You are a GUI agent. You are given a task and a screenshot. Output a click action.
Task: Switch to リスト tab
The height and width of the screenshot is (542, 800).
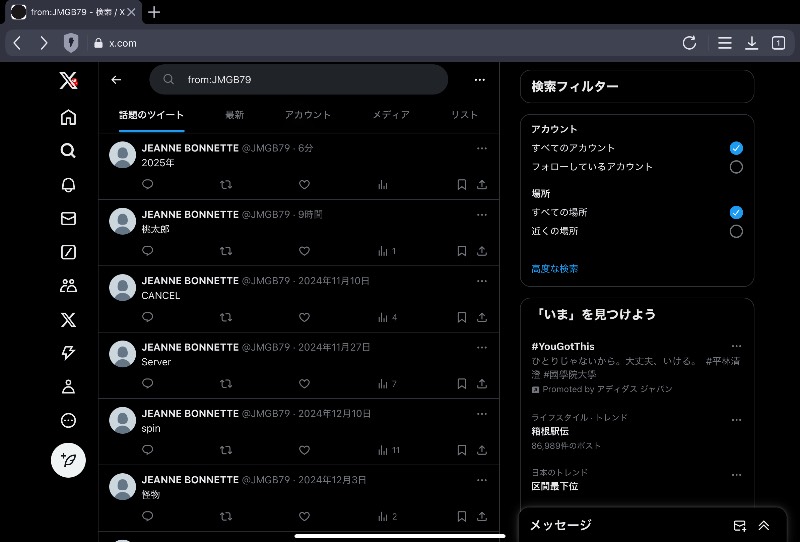[464, 115]
